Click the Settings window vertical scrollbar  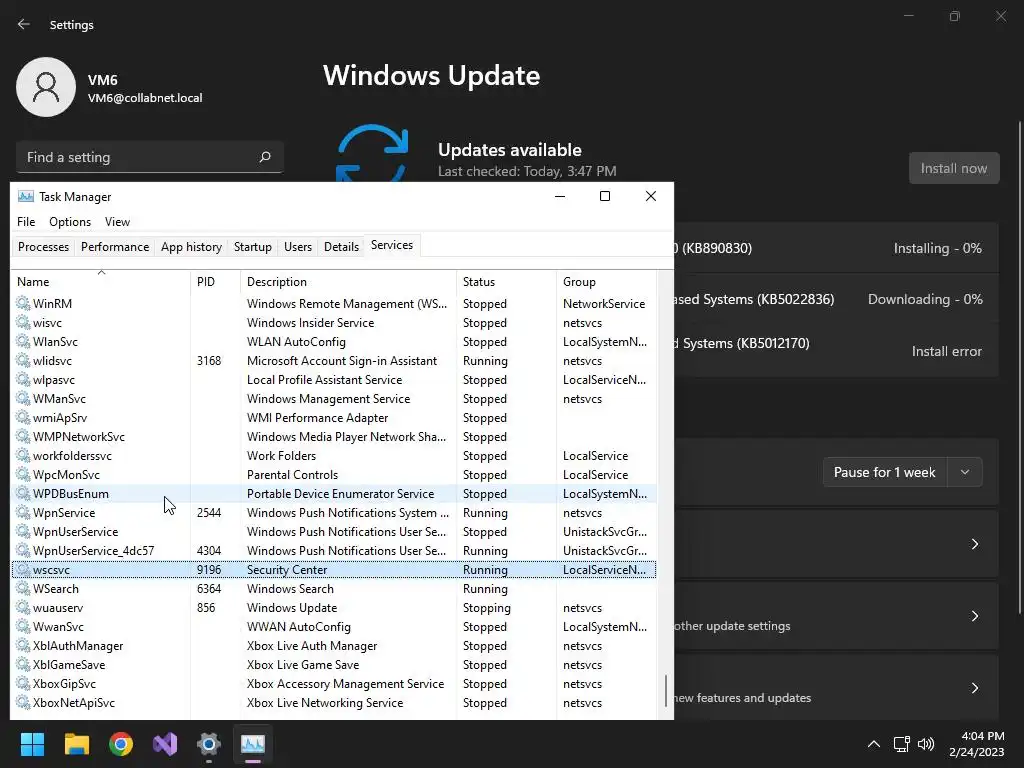click(x=1019, y=367)
